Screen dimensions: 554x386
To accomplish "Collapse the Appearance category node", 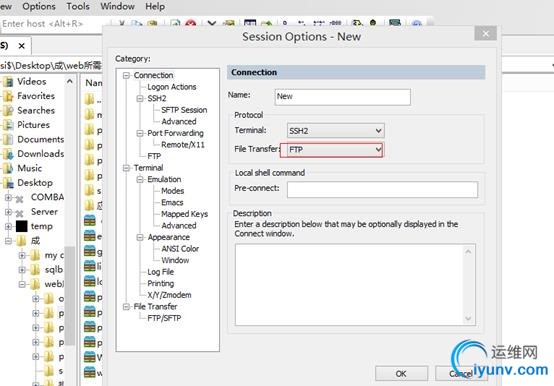I will point(140,237).
